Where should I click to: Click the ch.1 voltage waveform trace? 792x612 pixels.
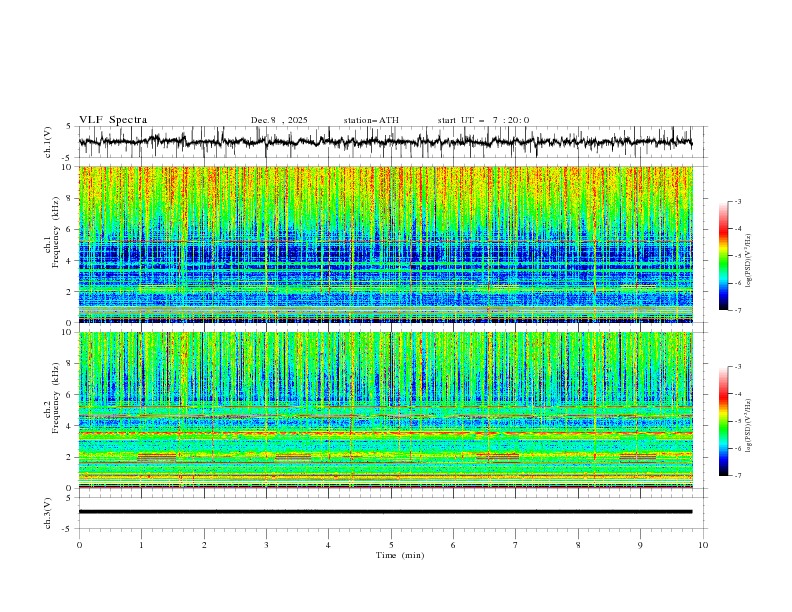pyautogui.click(x=385, y=142)
